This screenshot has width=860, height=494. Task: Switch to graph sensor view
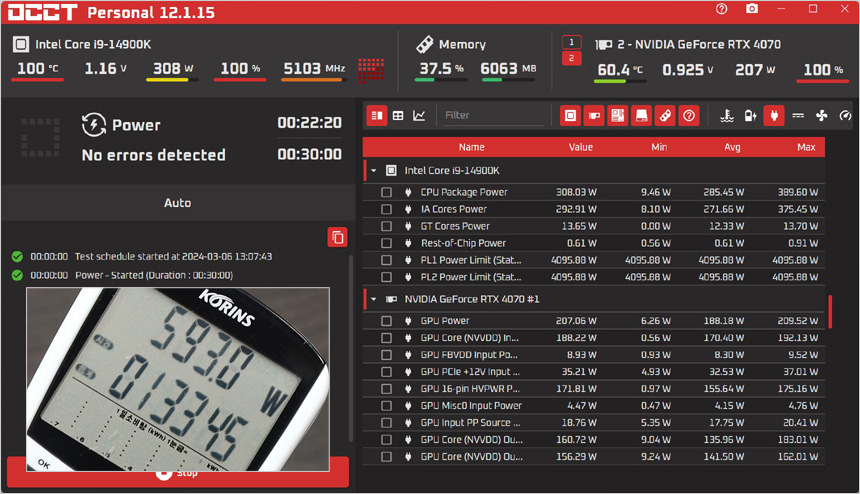pos(419,116)
